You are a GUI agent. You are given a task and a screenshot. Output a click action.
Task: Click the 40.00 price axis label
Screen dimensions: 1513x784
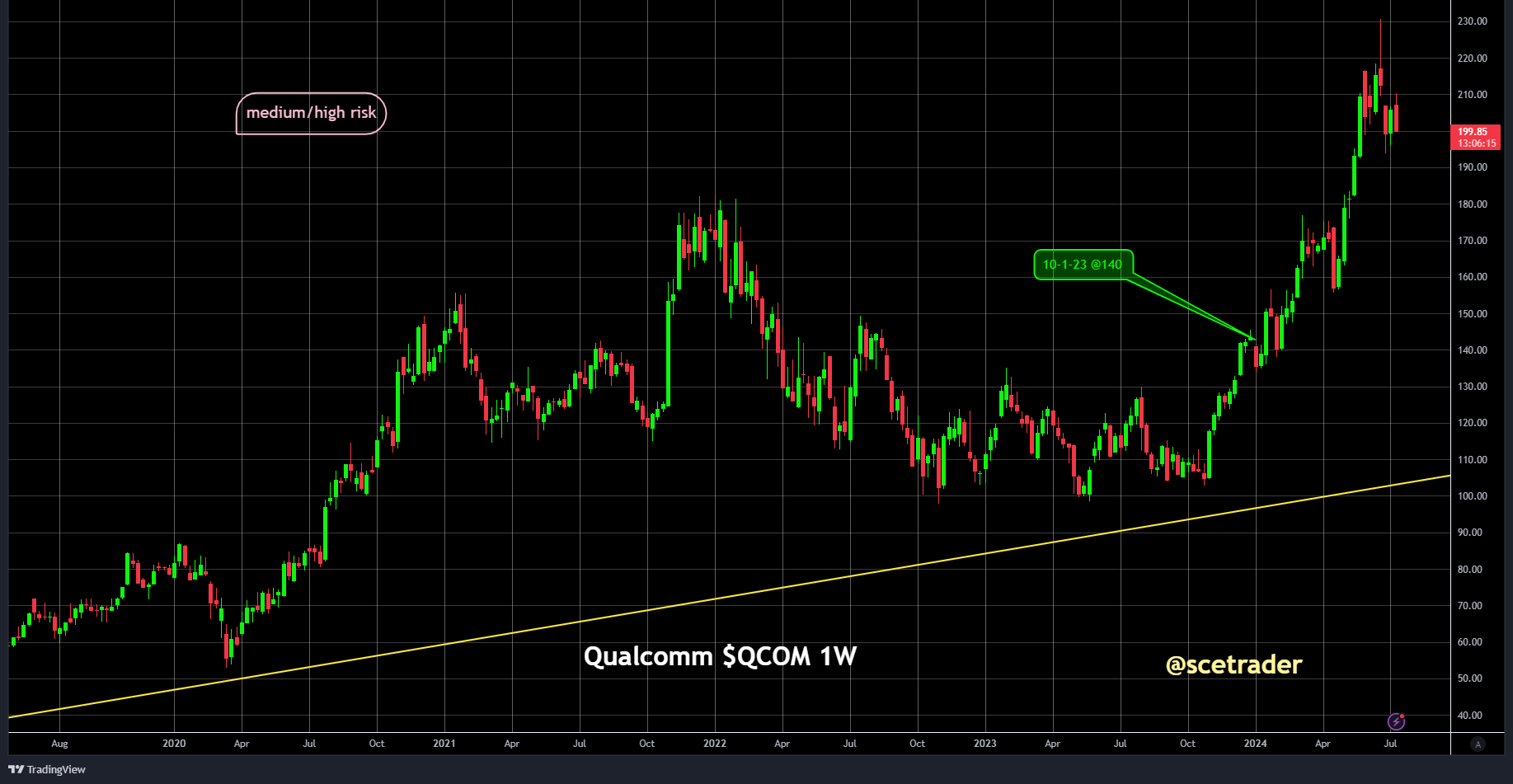[x=1470, y=716]
